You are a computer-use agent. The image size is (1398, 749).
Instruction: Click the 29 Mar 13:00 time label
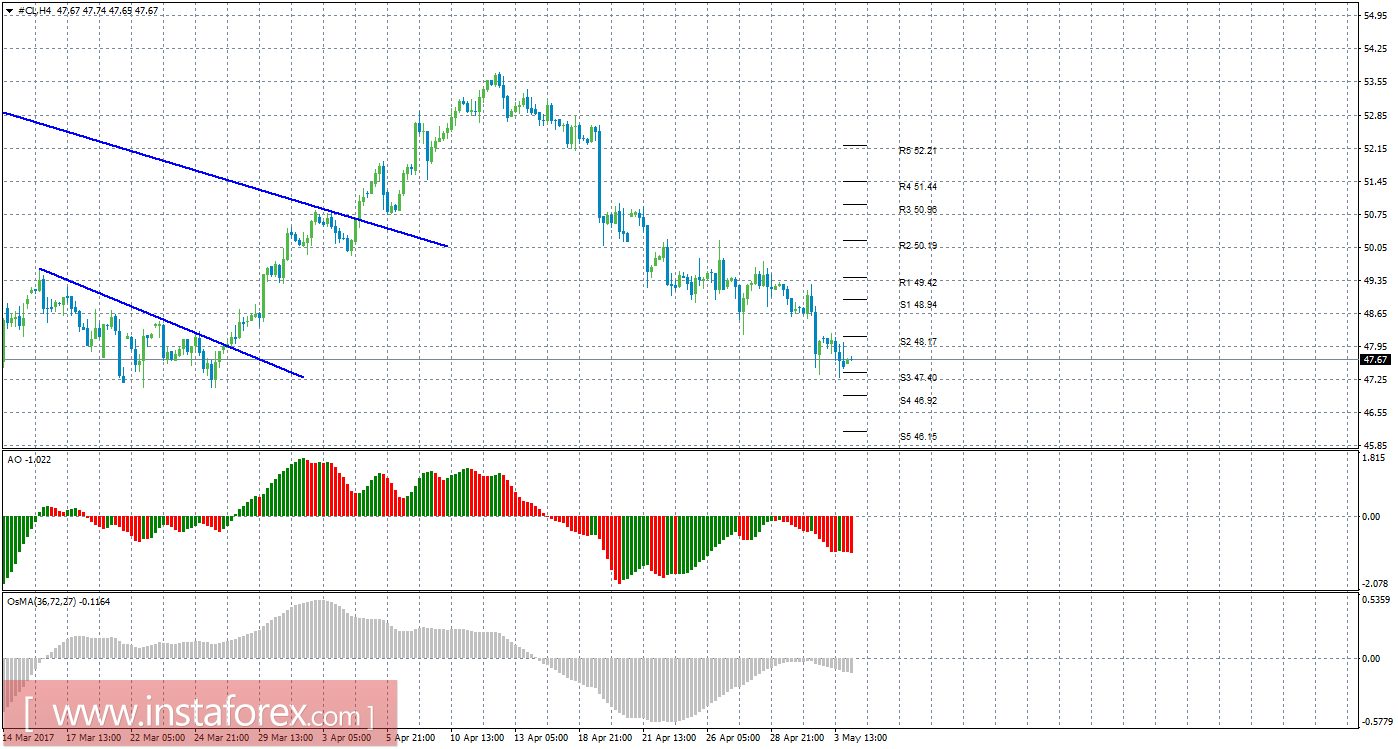click(285, 739)
